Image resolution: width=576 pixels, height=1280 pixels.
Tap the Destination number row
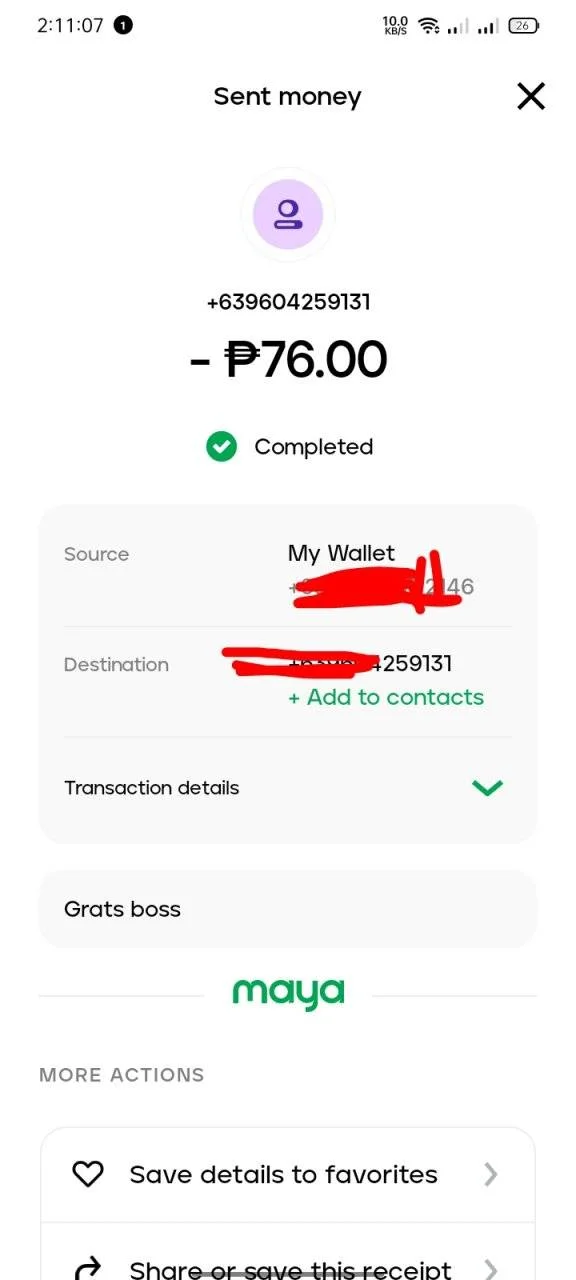click(x=288, y=681)
